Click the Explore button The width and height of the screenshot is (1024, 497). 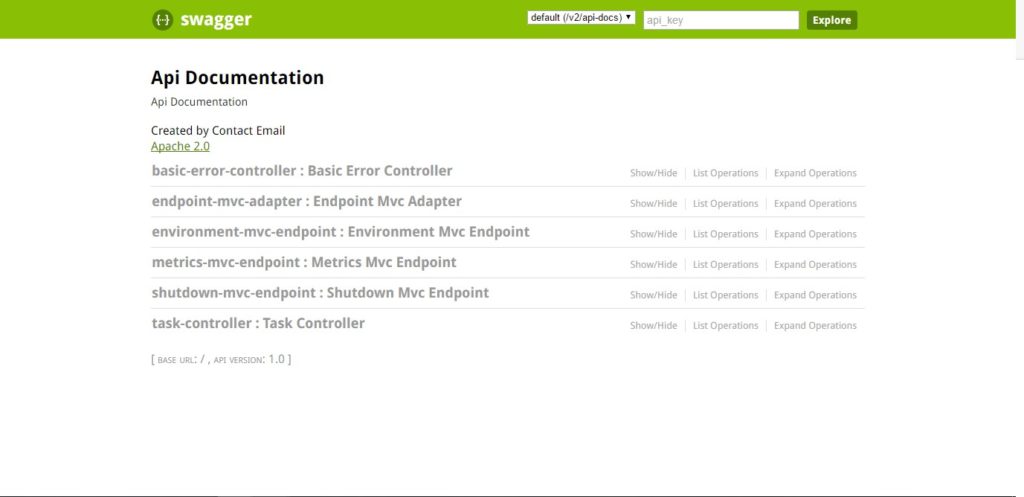[831, 20]
